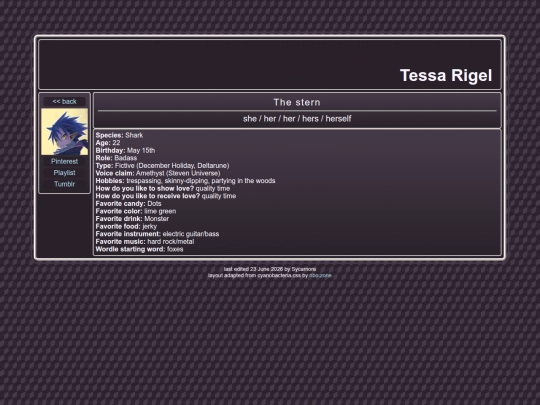Viewport: 540px width, 405px height.
Task: Click the 'Hobbies: trespassing' line
Action: 185,181
